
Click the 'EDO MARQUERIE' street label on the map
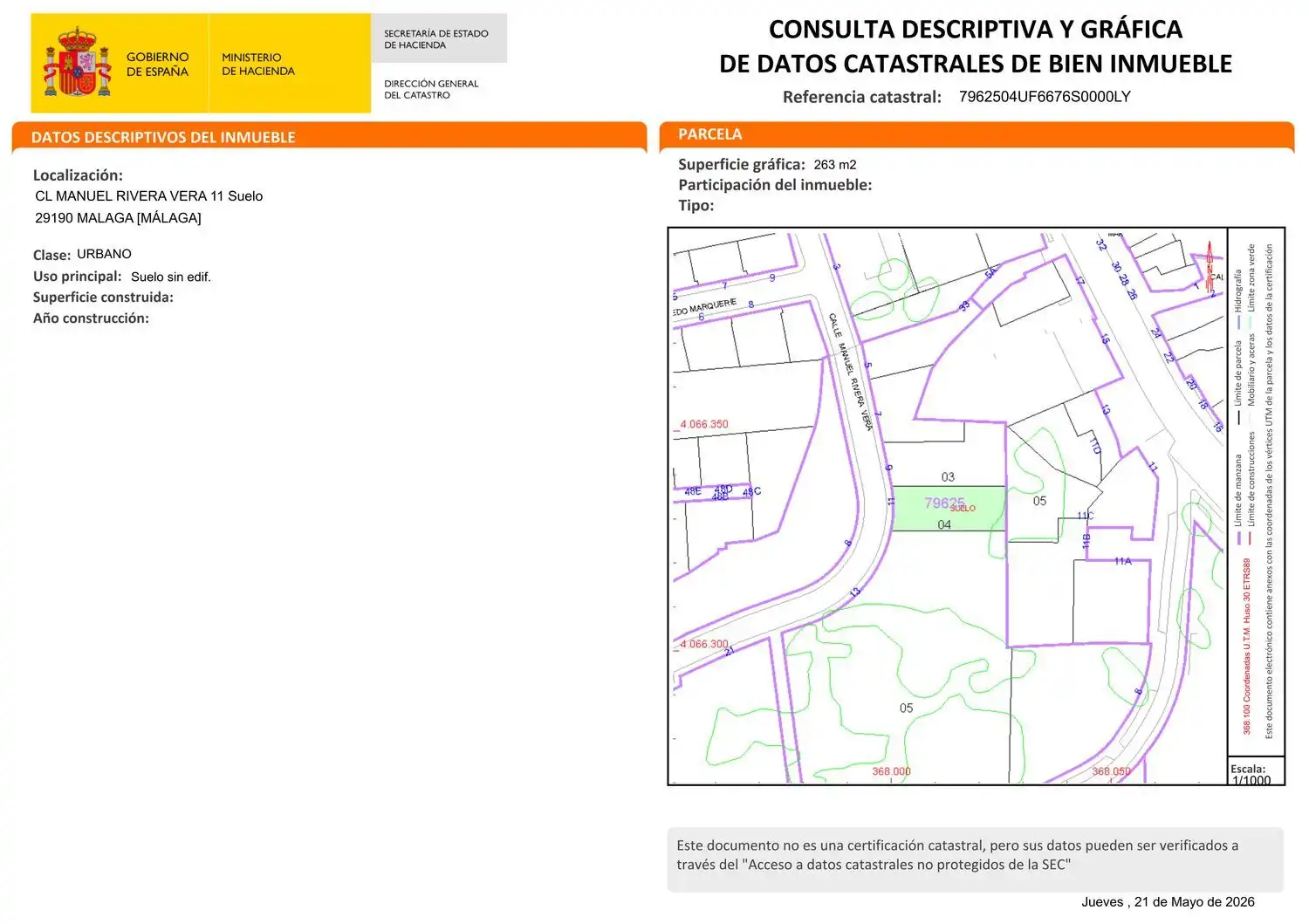[x=705, y=307]
